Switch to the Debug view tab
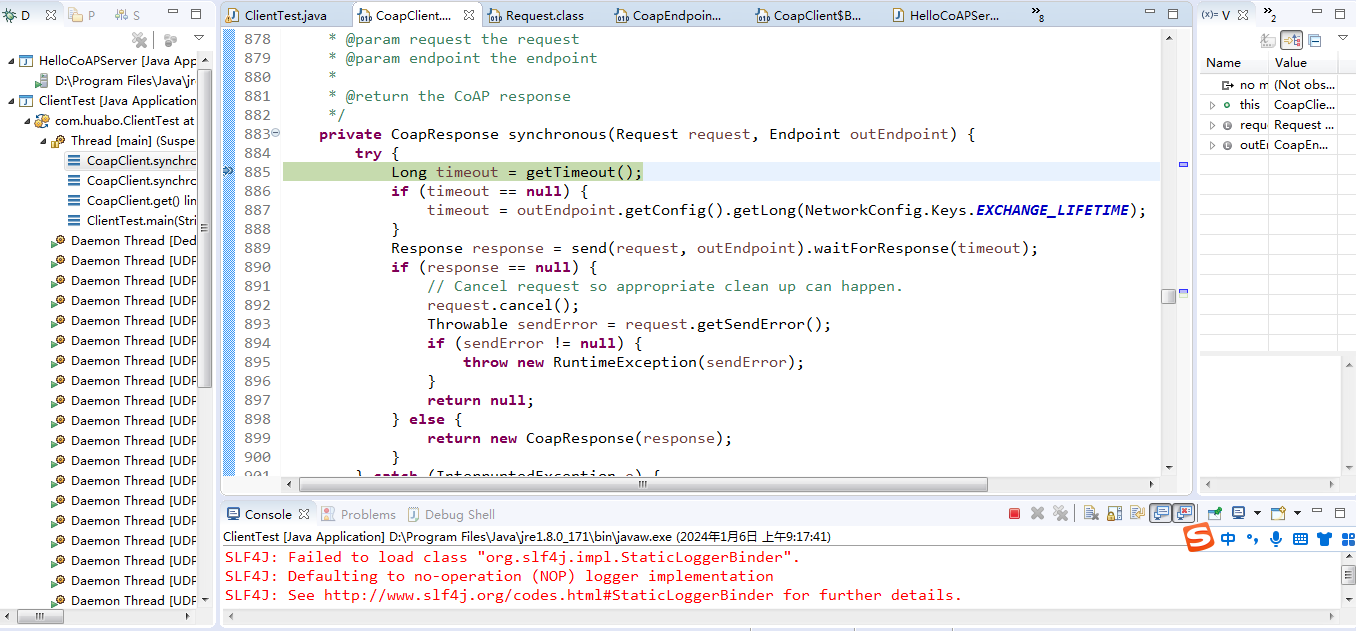1356x631 pixels. click(17, 15)
